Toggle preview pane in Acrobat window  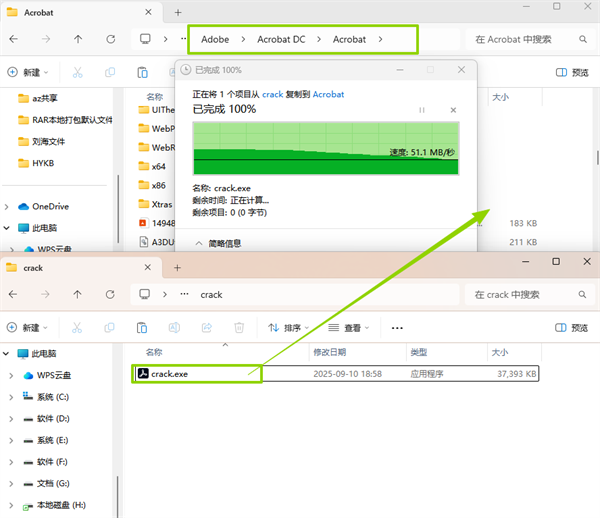pyautogui.click(x=572, y=72)
